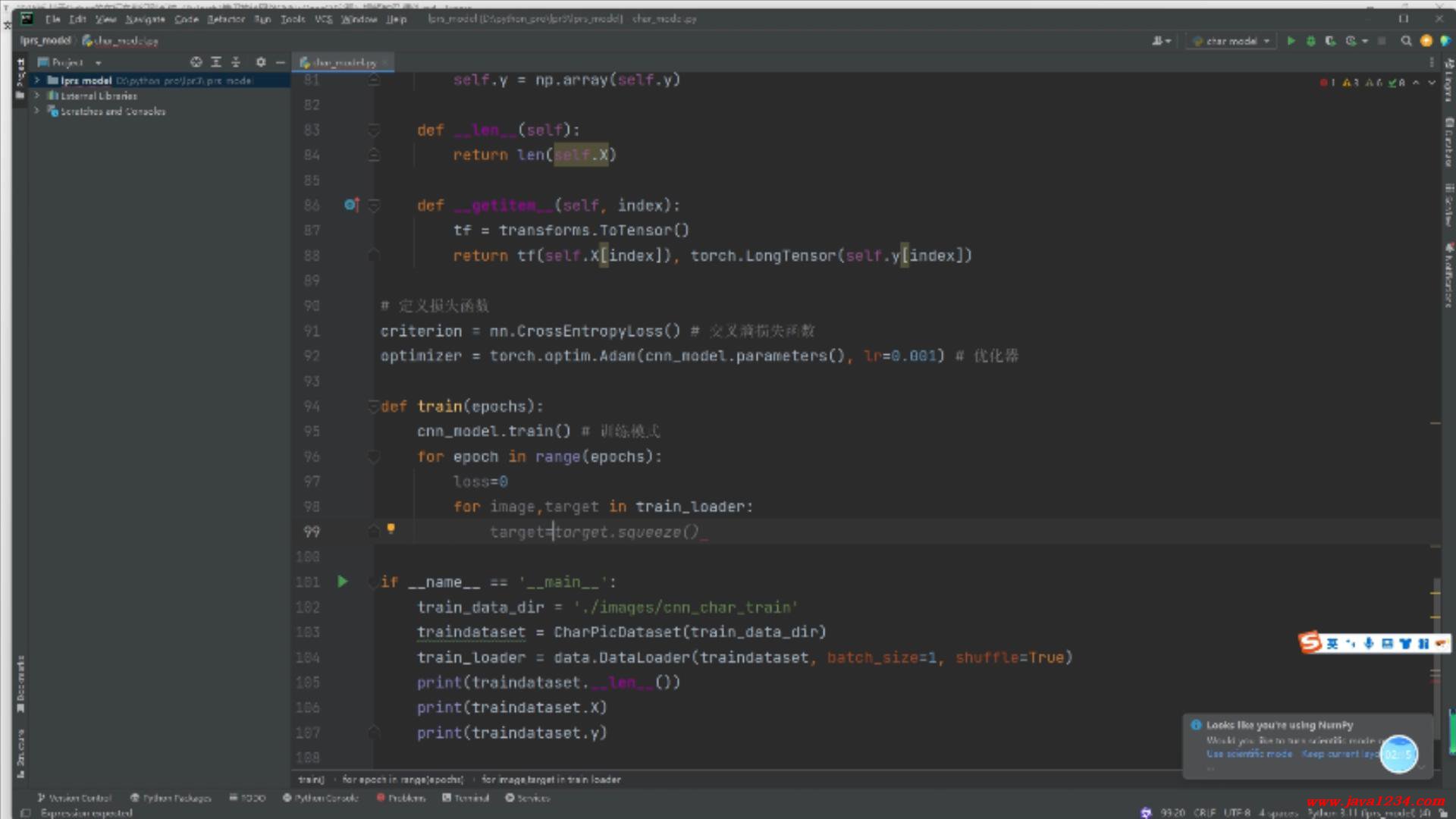Screen dimensions: 1456x819
Task: Click the green Debug bug icon
Action: point(1310,41)
